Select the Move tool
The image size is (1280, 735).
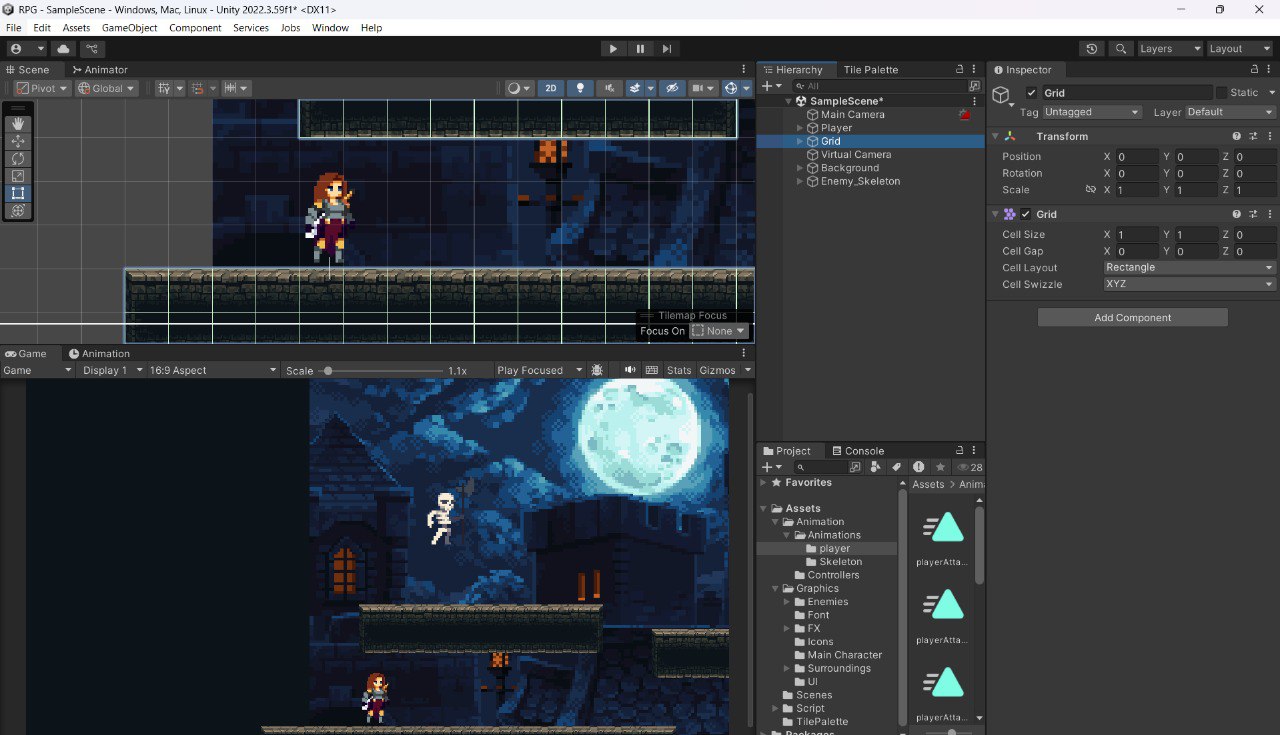17,141
